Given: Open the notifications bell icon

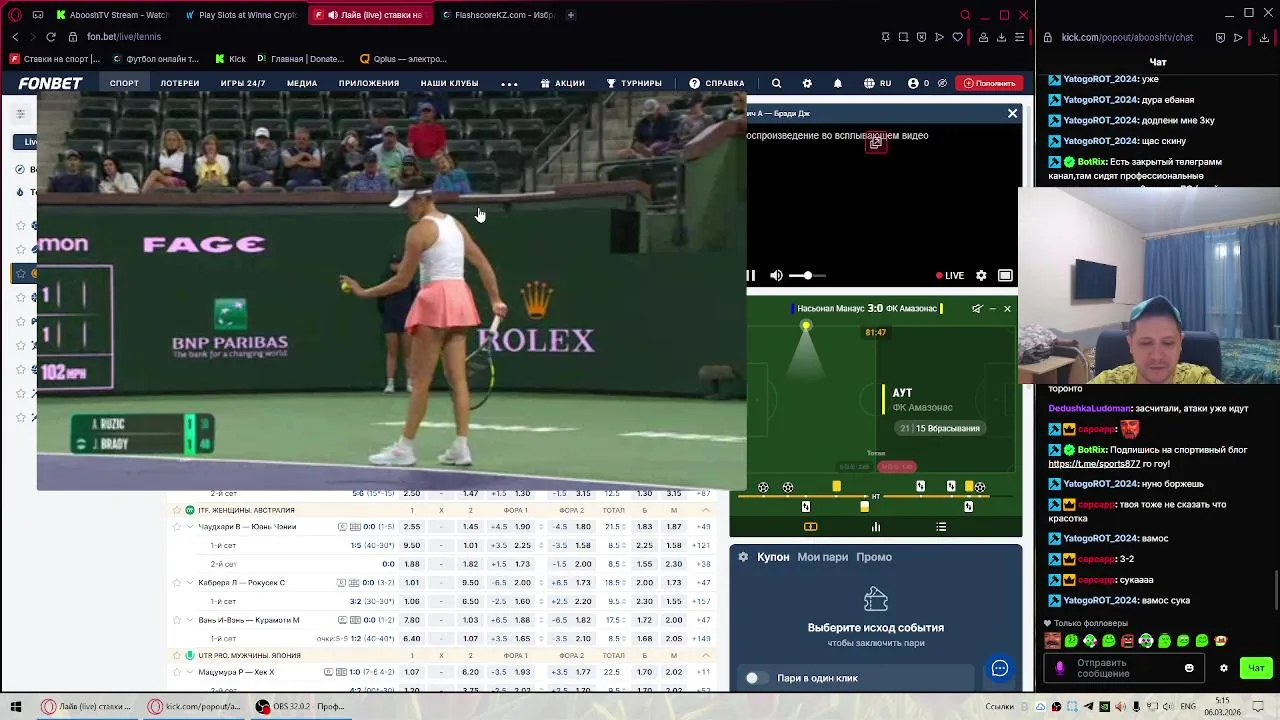Looking at the screenshot, I should pos(838,83).
